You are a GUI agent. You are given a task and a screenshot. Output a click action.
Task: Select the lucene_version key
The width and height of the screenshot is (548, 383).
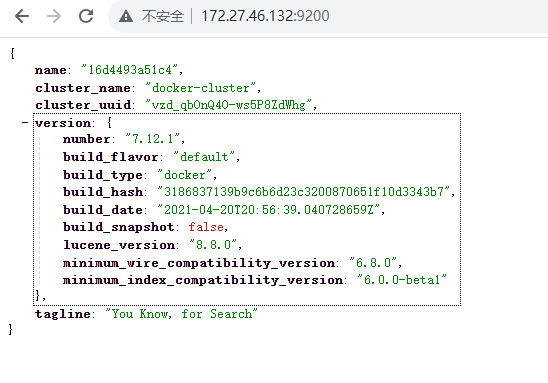(119, 245)
